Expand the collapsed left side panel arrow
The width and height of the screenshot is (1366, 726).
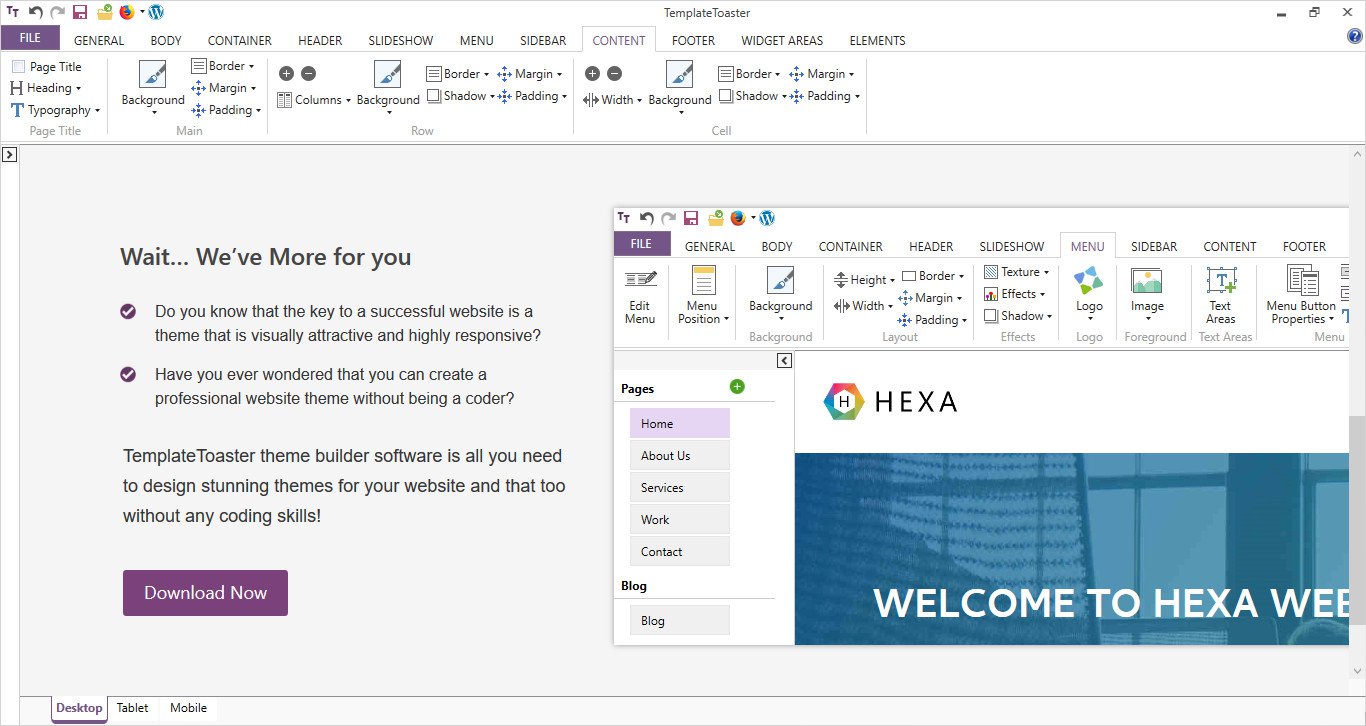coord(8,154)
